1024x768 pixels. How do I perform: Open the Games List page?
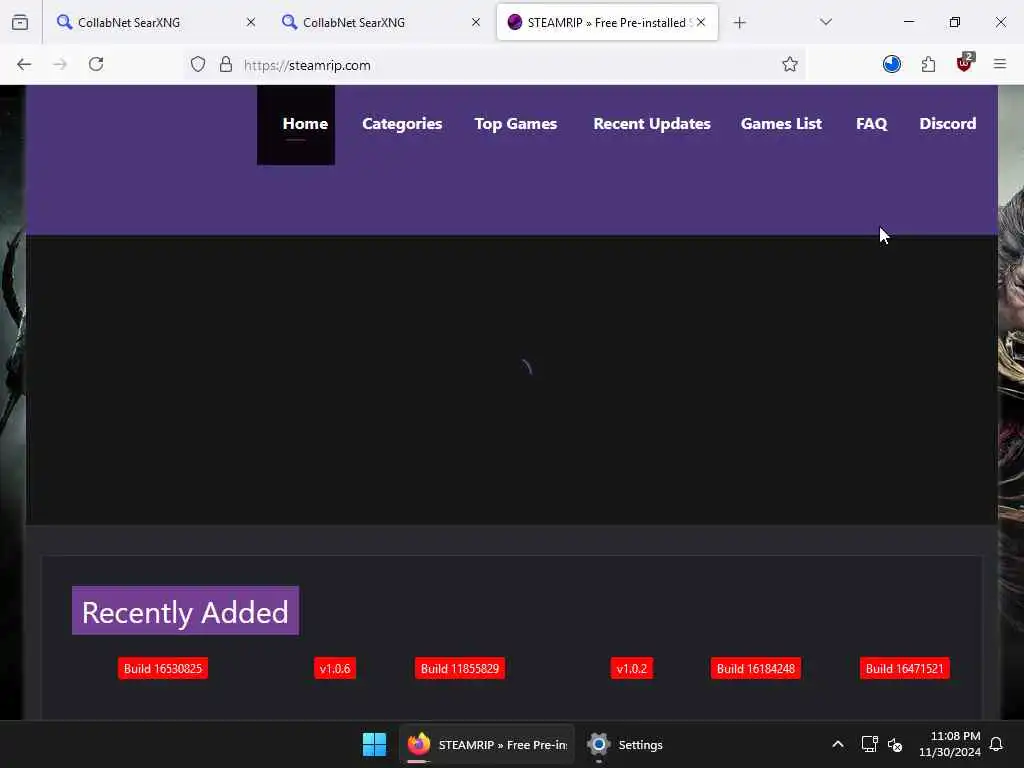[781, 124]
